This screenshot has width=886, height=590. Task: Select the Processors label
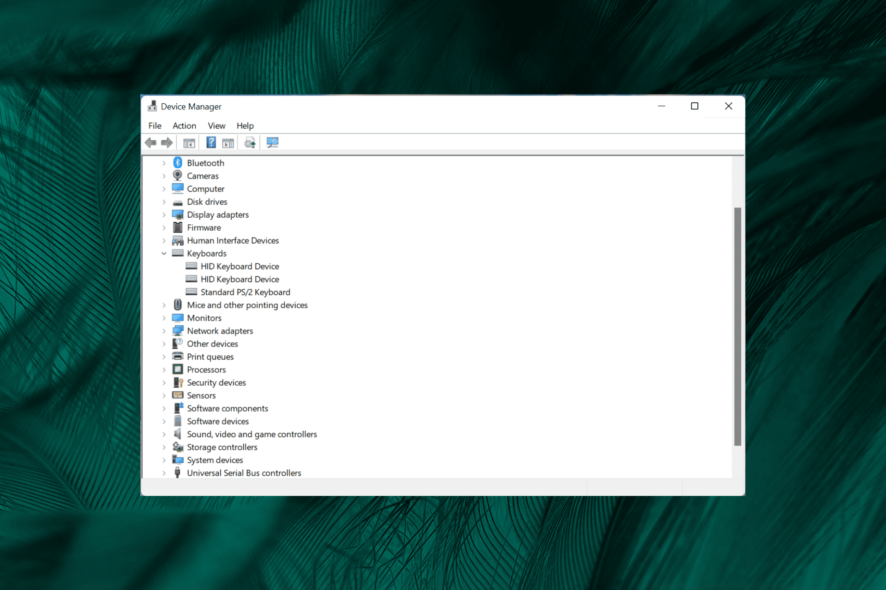tap(206, 370)
